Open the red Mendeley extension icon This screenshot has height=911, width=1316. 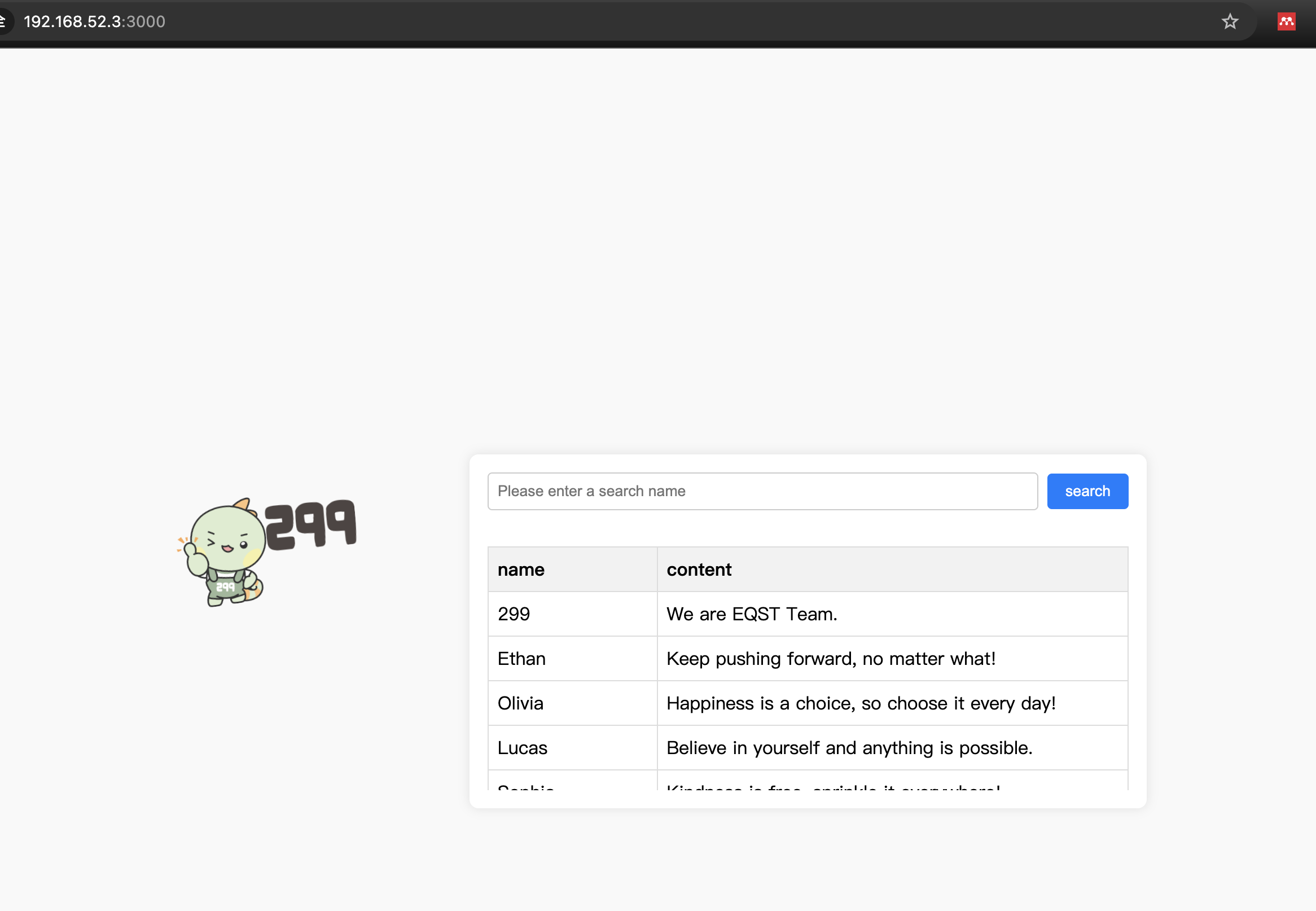click(x=1286, y=21)
